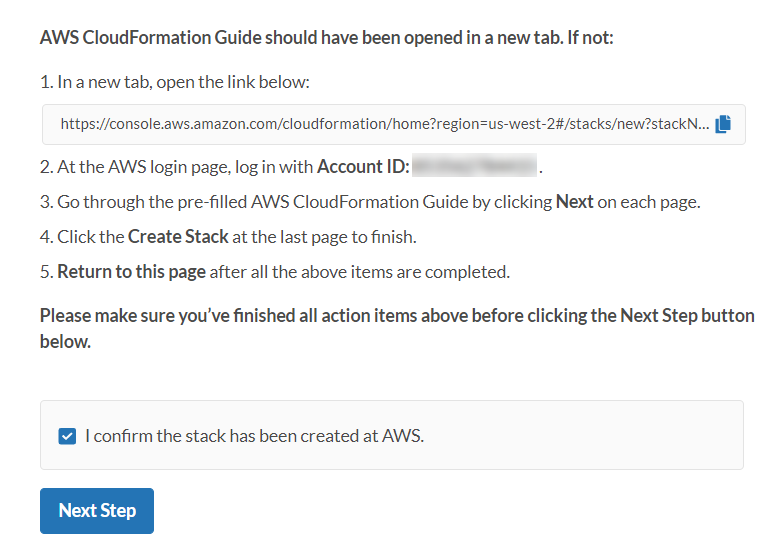Click the truncated ellipsis at the URL end
The height and width of the screenshot is (542, 781).
[703, 125]
